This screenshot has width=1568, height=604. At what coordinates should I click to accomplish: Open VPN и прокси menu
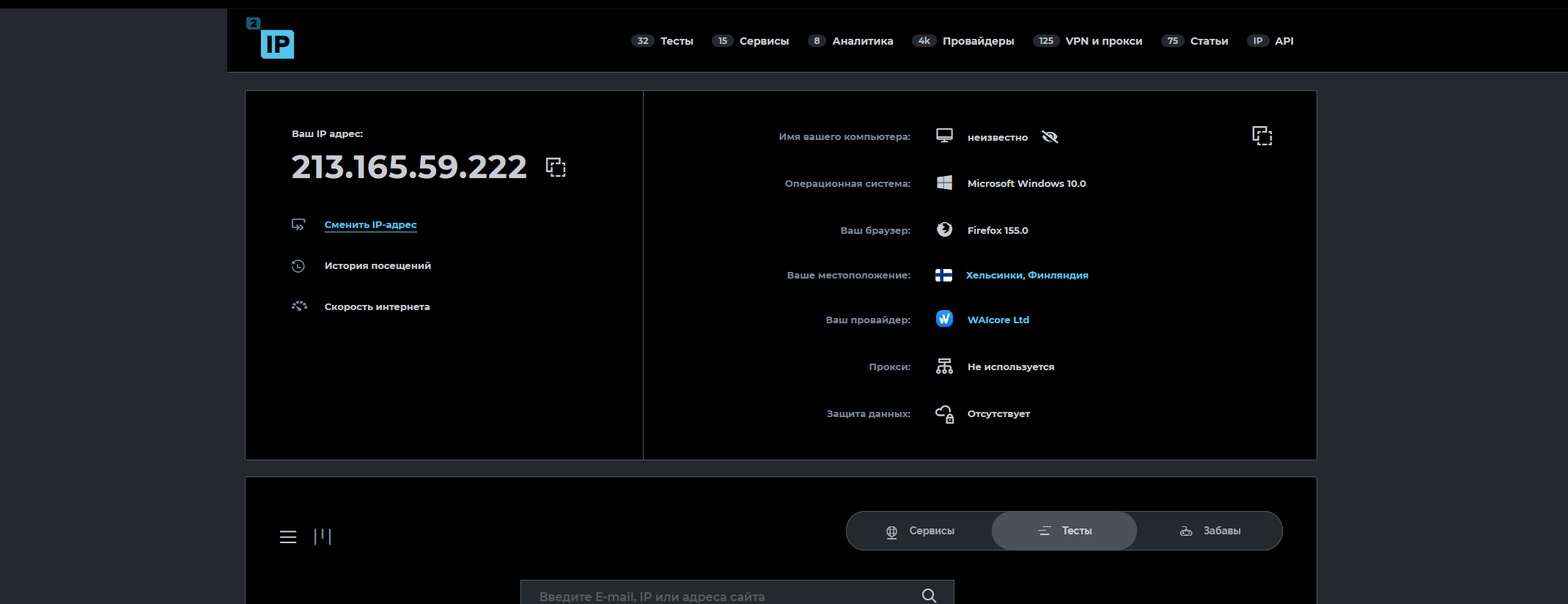[x=1087, y=41]
